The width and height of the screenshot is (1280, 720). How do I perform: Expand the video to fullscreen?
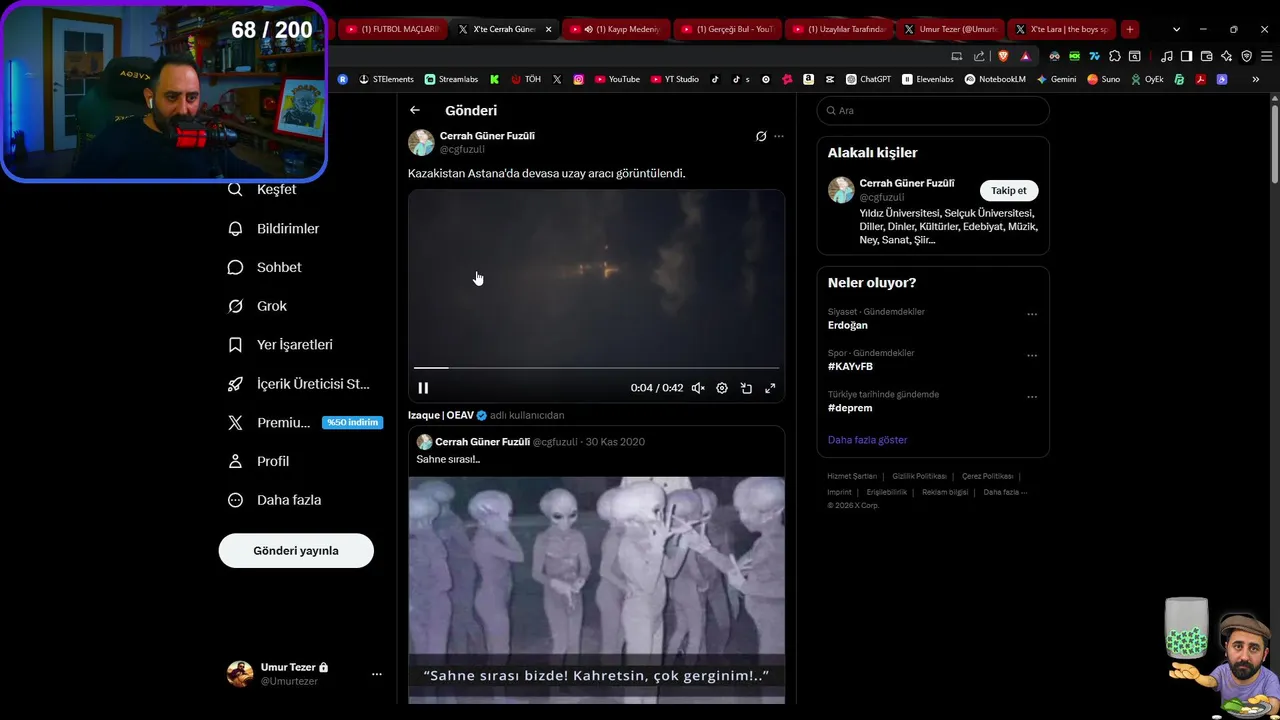770,388
